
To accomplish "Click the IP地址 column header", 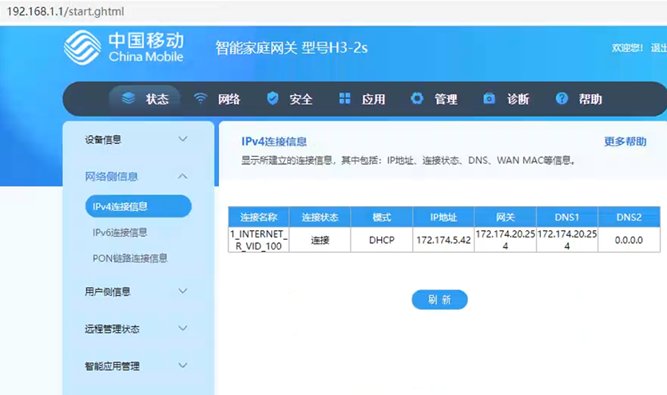I will tap(444, 217).
